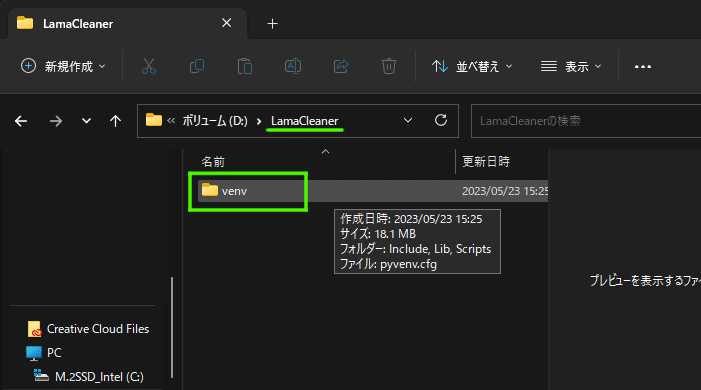Open the 表示 view menu
This screenshot has width=701, height=390.
point(571,66)
